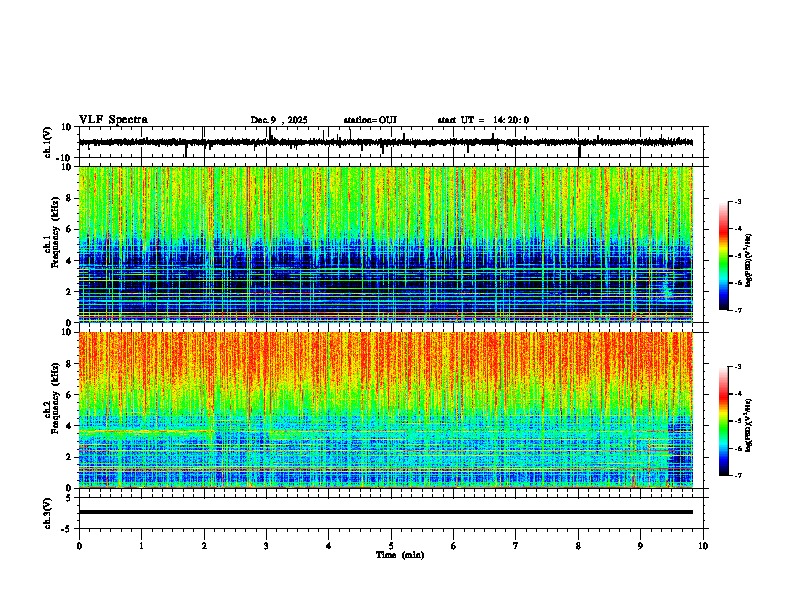792x612 pixels.
Task: Click the "station=OUI" header label
Action: click(370, 120)
